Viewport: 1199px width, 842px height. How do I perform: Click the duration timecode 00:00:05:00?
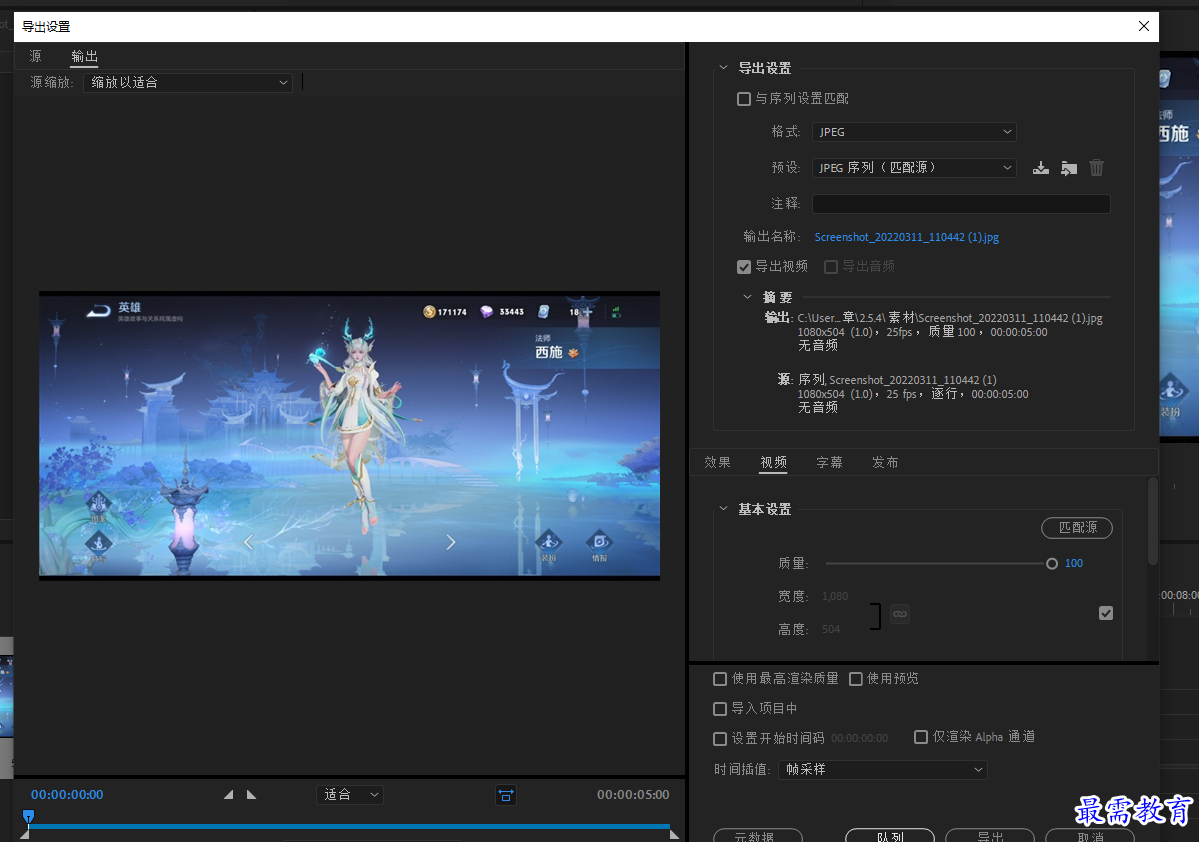633,795
